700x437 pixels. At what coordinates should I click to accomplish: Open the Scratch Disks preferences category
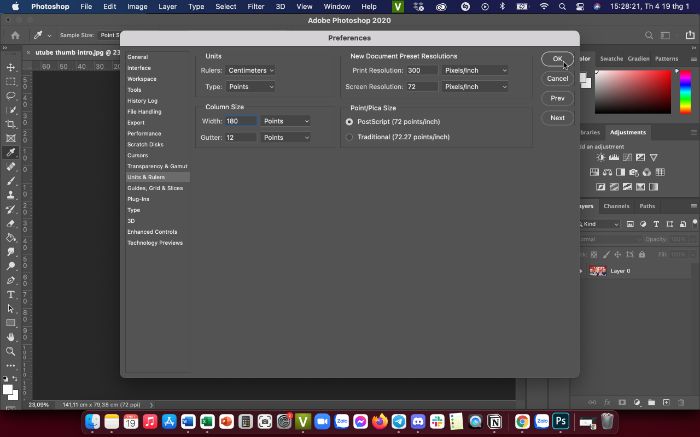[145, 144]
